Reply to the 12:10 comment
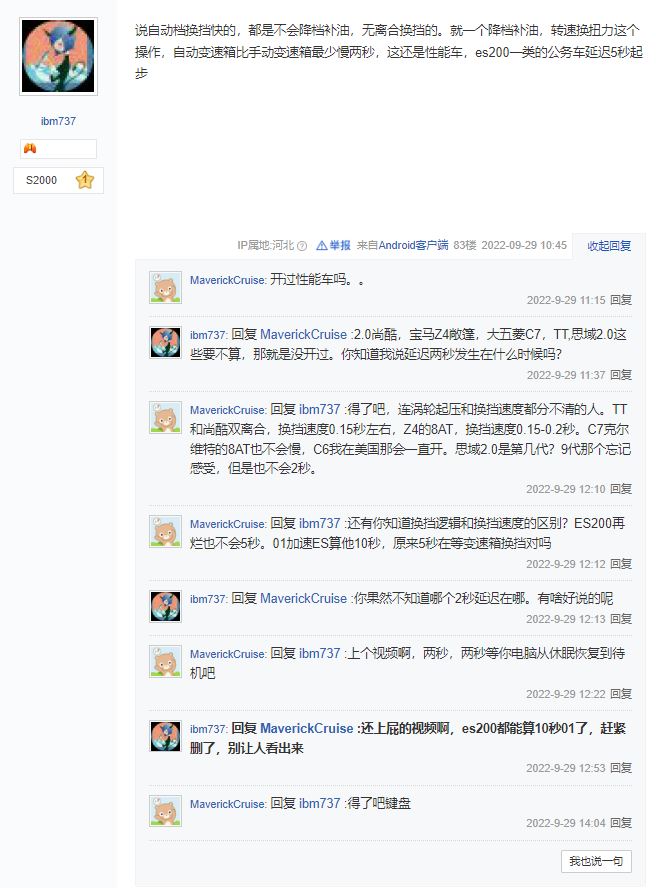The width and height of the screenshot is (656, 888). [x=621, y=489]
